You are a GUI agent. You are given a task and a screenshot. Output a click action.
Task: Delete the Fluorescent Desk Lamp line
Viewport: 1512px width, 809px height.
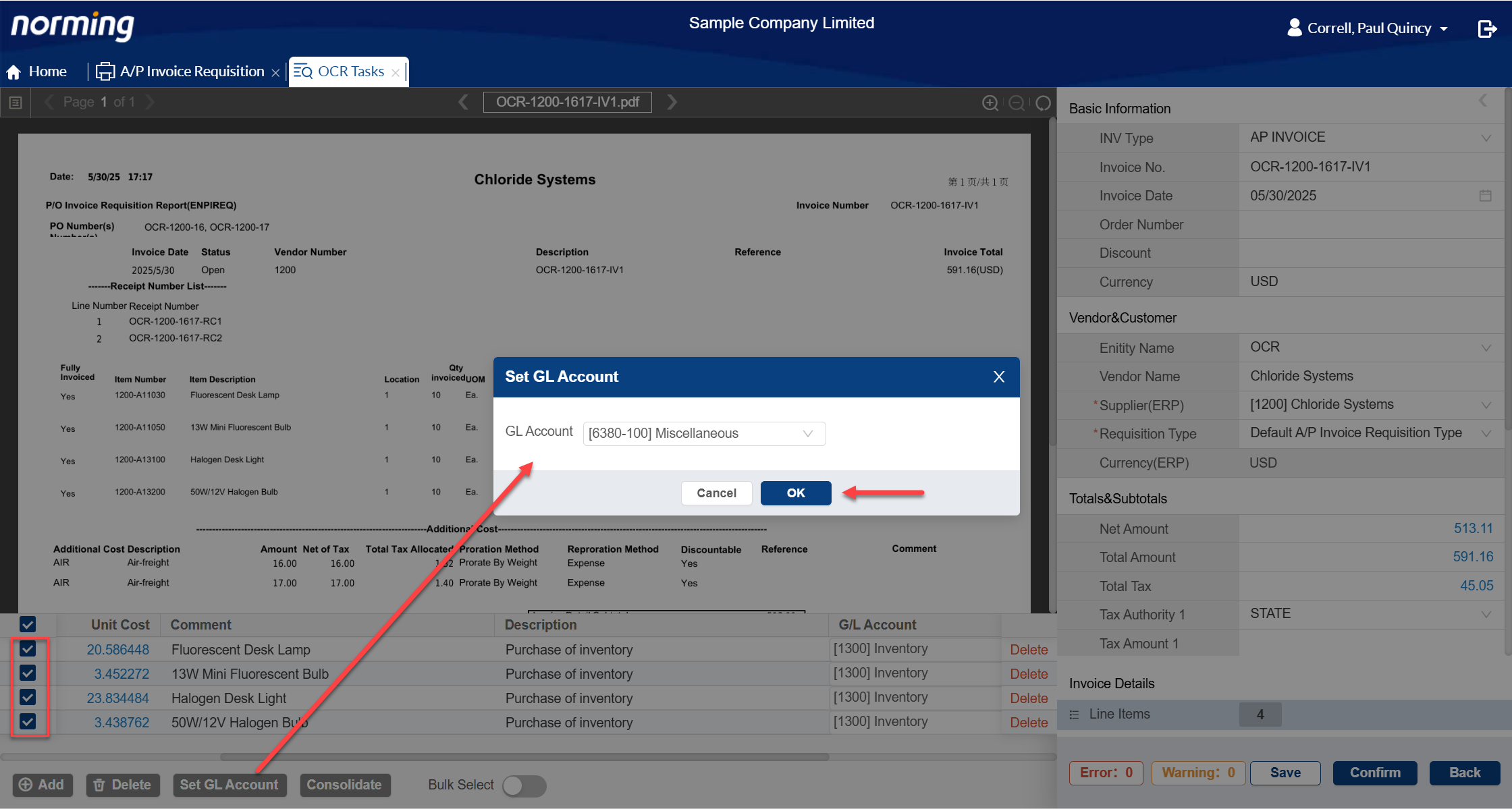(x=1029, y=650)
